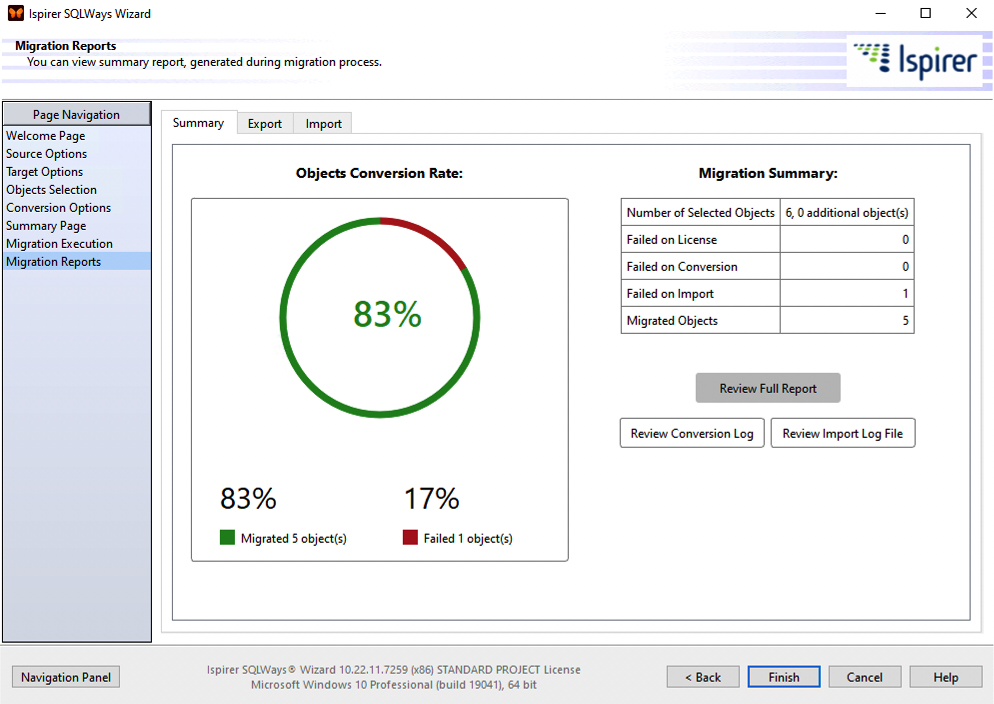Open Help for the wizard
Viewport: 994px width, 704px height.
pos(945,677)
